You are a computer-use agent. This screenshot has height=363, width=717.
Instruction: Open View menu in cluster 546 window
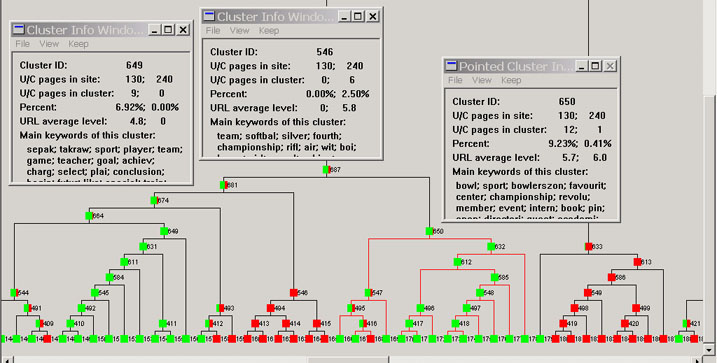240,31
